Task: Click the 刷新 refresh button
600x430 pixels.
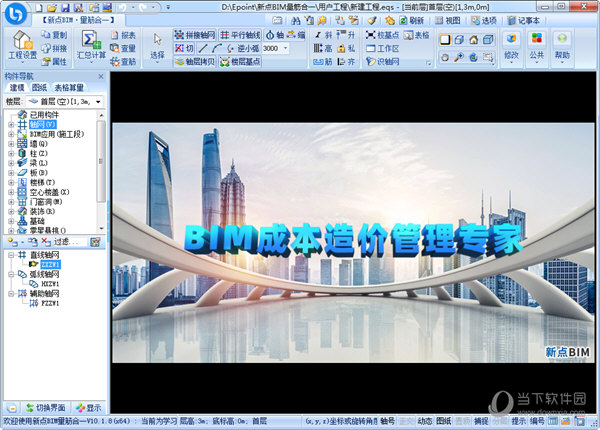Action: pos(412,20)
